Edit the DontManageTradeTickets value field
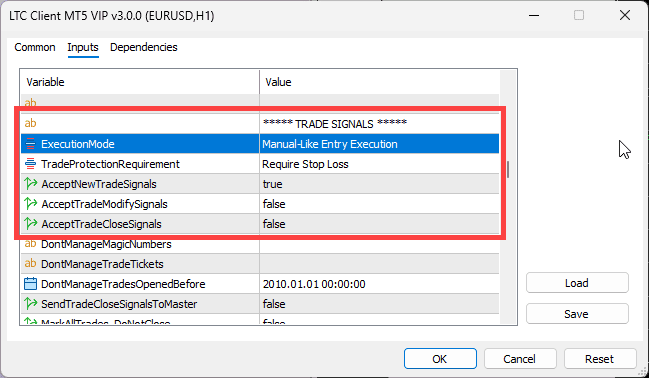This screenshot has width=649, height=378. point(379,264)
